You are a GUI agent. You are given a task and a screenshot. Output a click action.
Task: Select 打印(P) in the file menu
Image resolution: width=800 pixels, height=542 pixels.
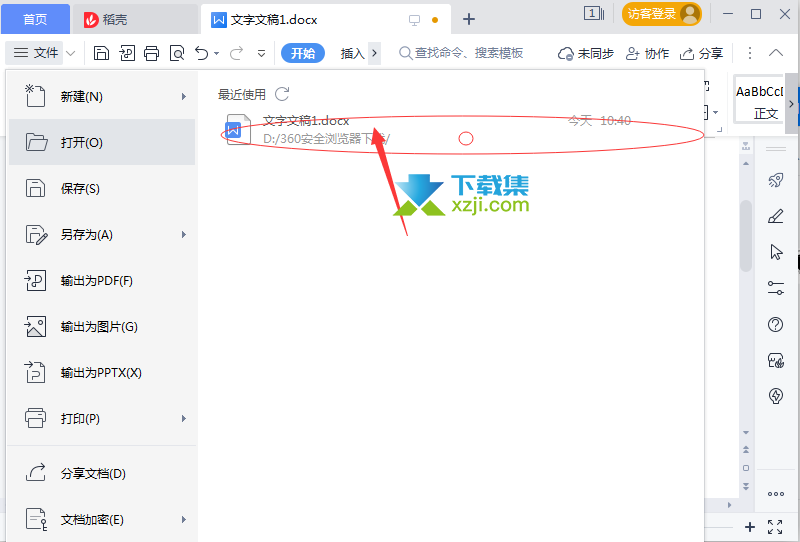click(102, 418)
